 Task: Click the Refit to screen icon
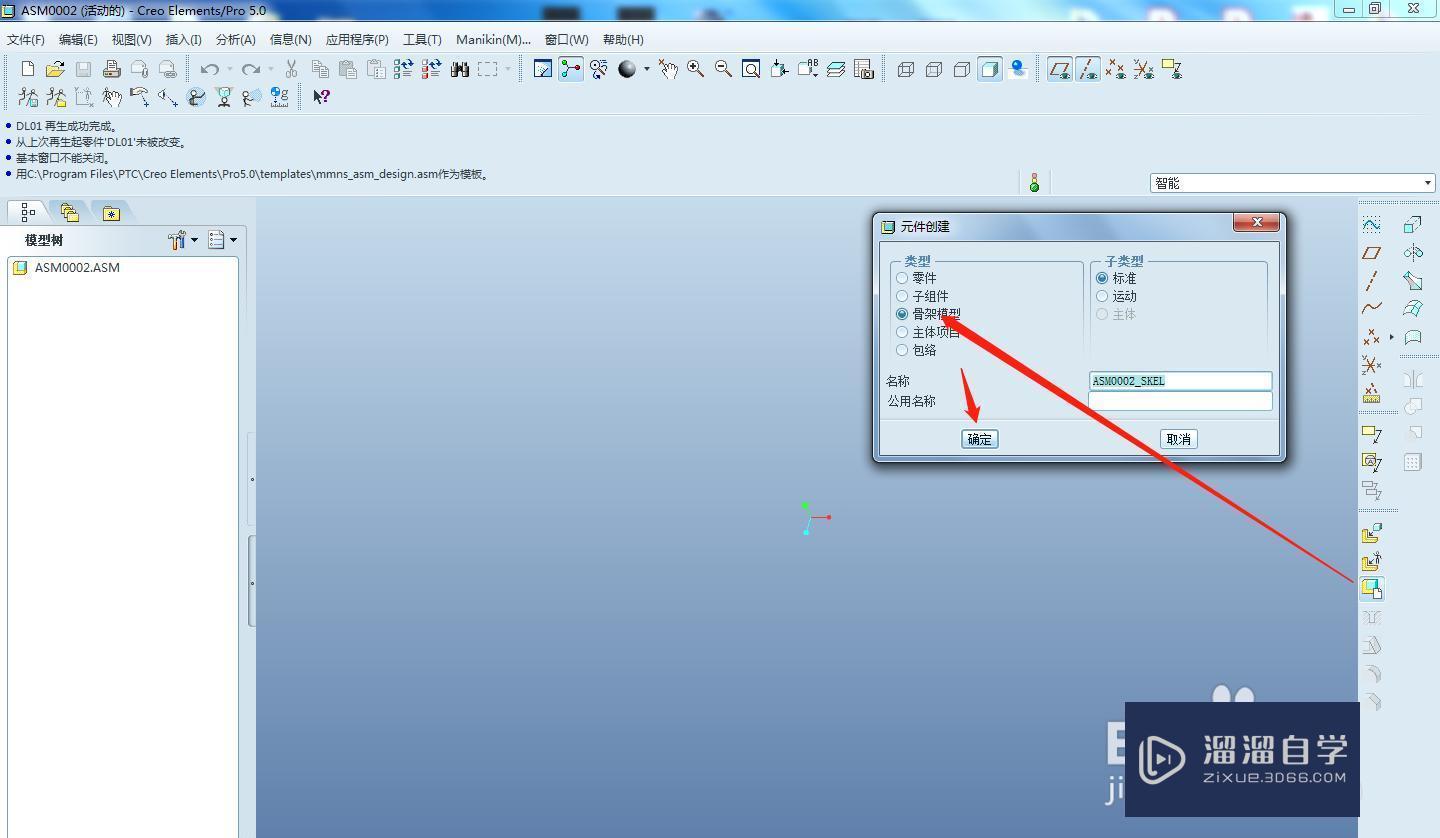pos(751,69)
